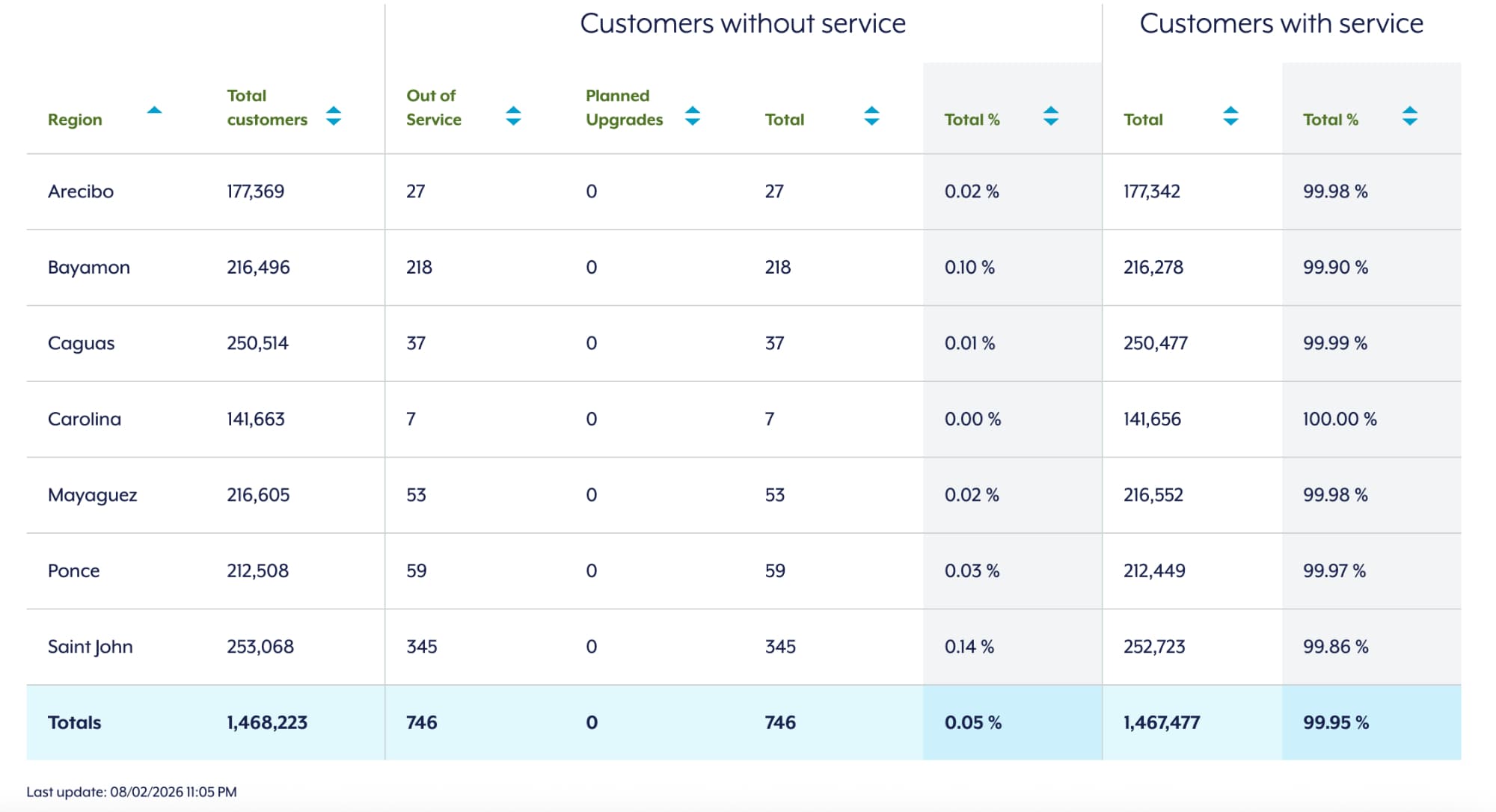
Task: Click the Planned Upgrades header text
Action: pos(624,108)
